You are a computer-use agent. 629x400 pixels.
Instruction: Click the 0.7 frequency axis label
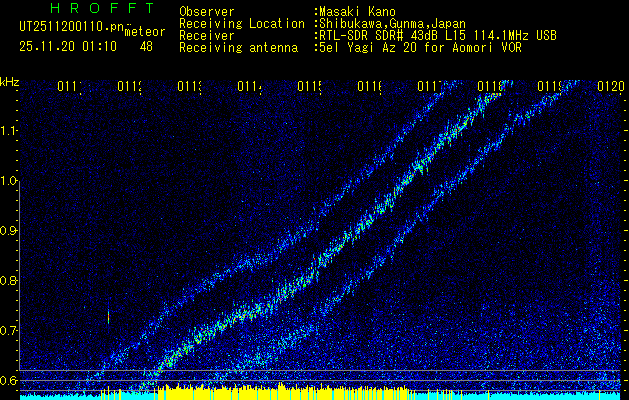tap(8, 331)
